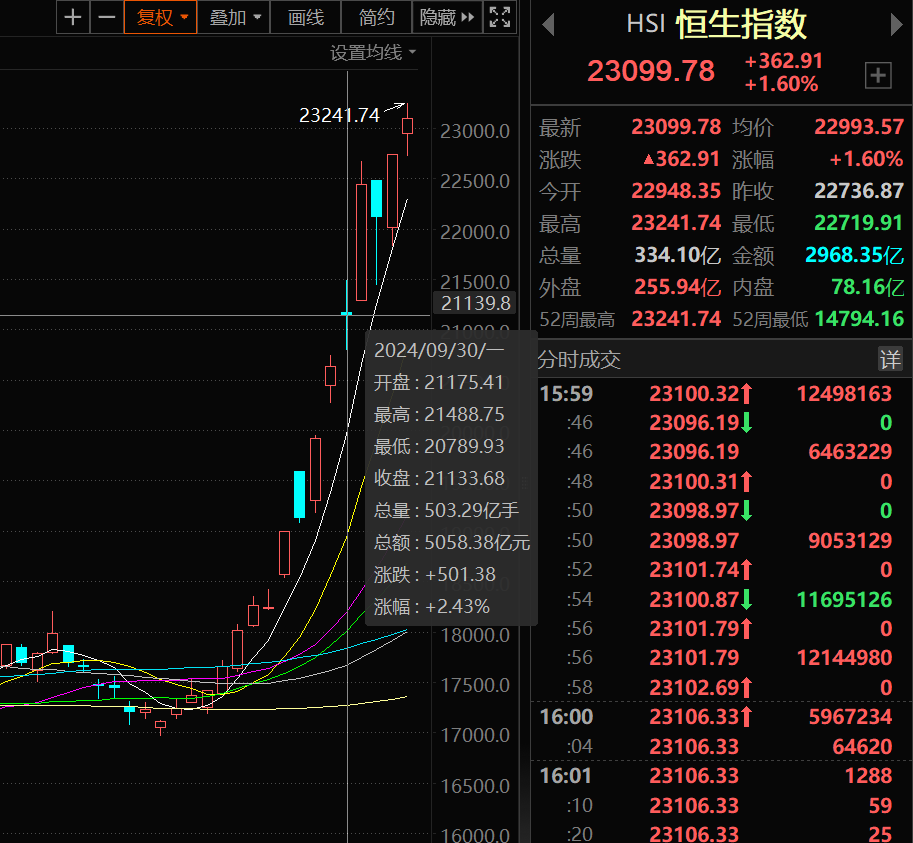Go to previous stock with left arrow
Viewport: 913px width, 843px height.
coord(548,24)
